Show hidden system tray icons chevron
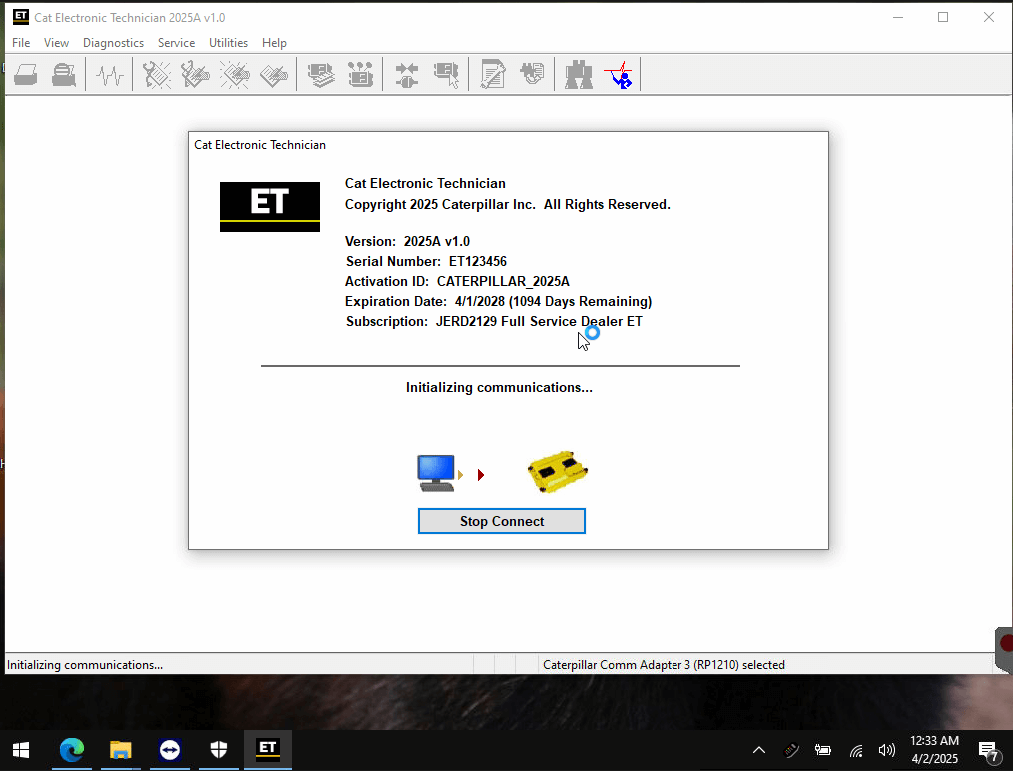 pos(759,750)
